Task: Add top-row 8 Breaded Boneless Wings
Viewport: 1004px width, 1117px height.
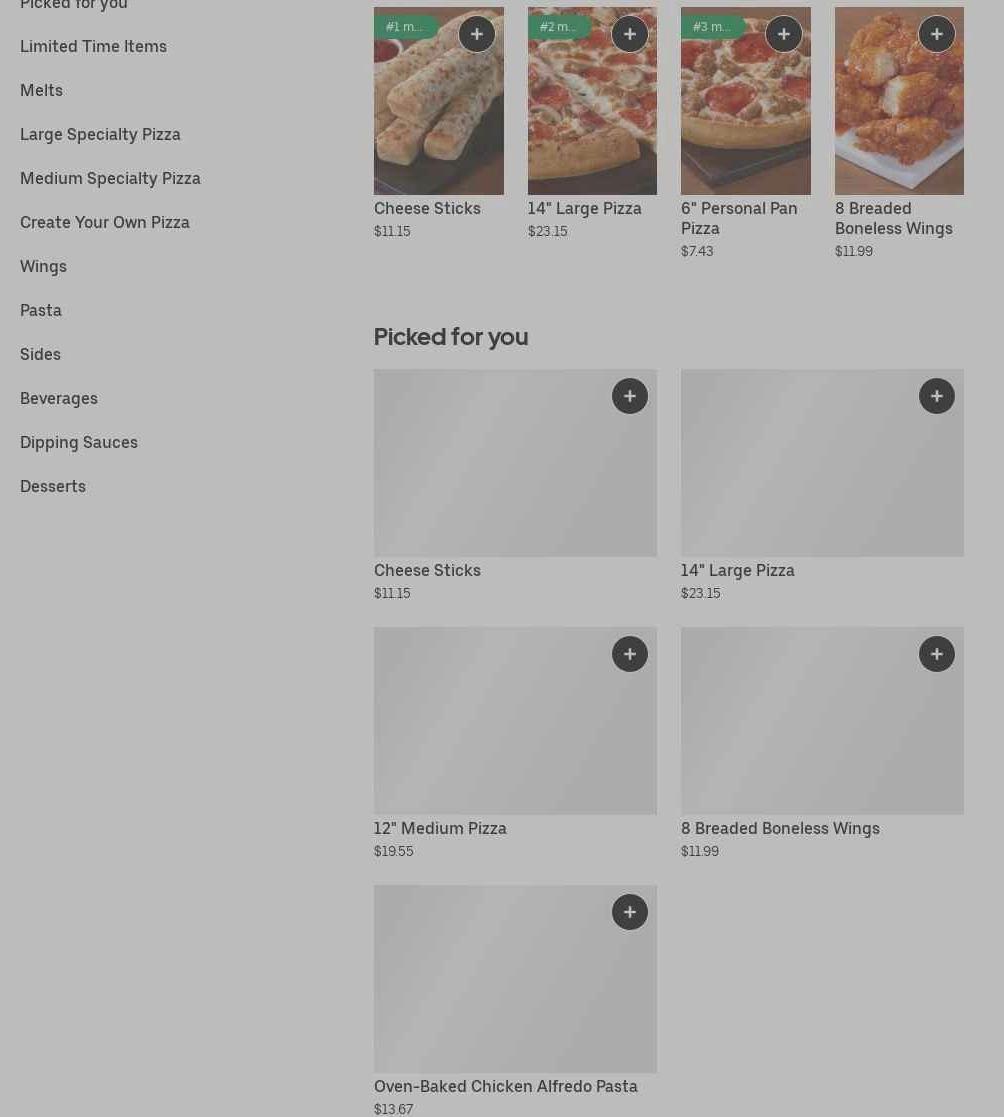Action: [937, 34]
